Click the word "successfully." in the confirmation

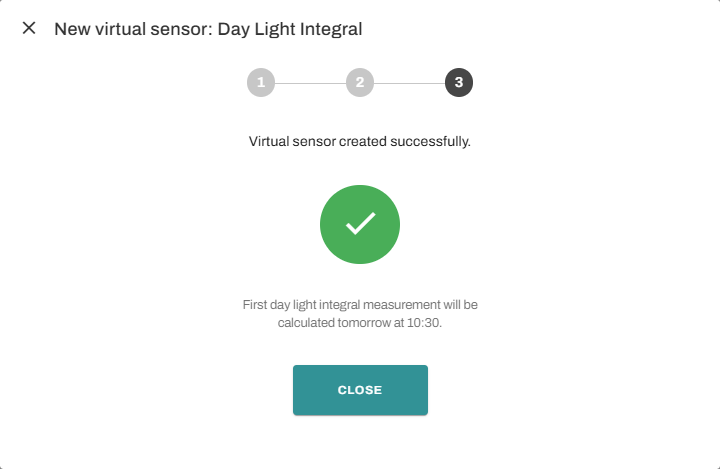pos(431,142)
